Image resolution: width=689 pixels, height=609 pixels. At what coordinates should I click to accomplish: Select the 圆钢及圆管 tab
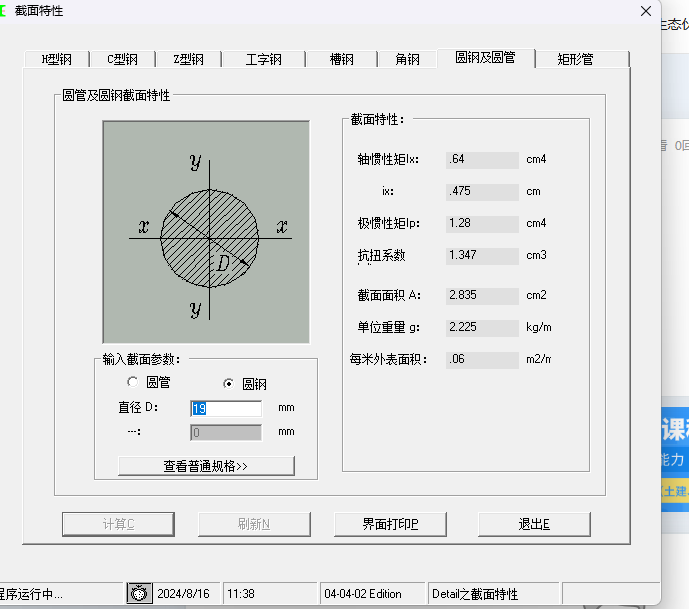click(486, 58)
